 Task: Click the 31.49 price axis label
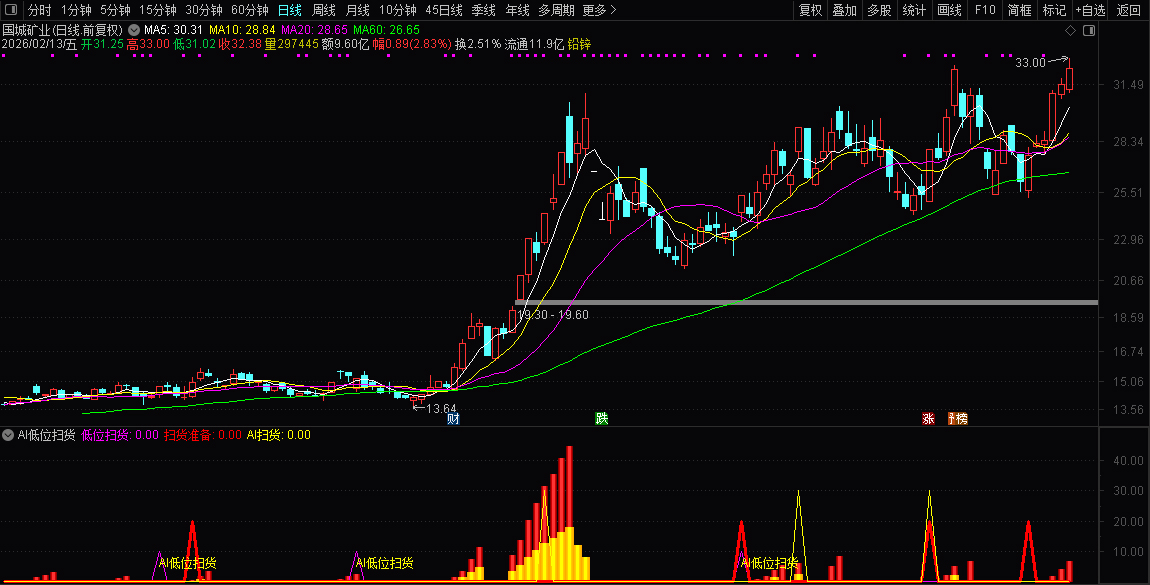(x=1128, y=85)
